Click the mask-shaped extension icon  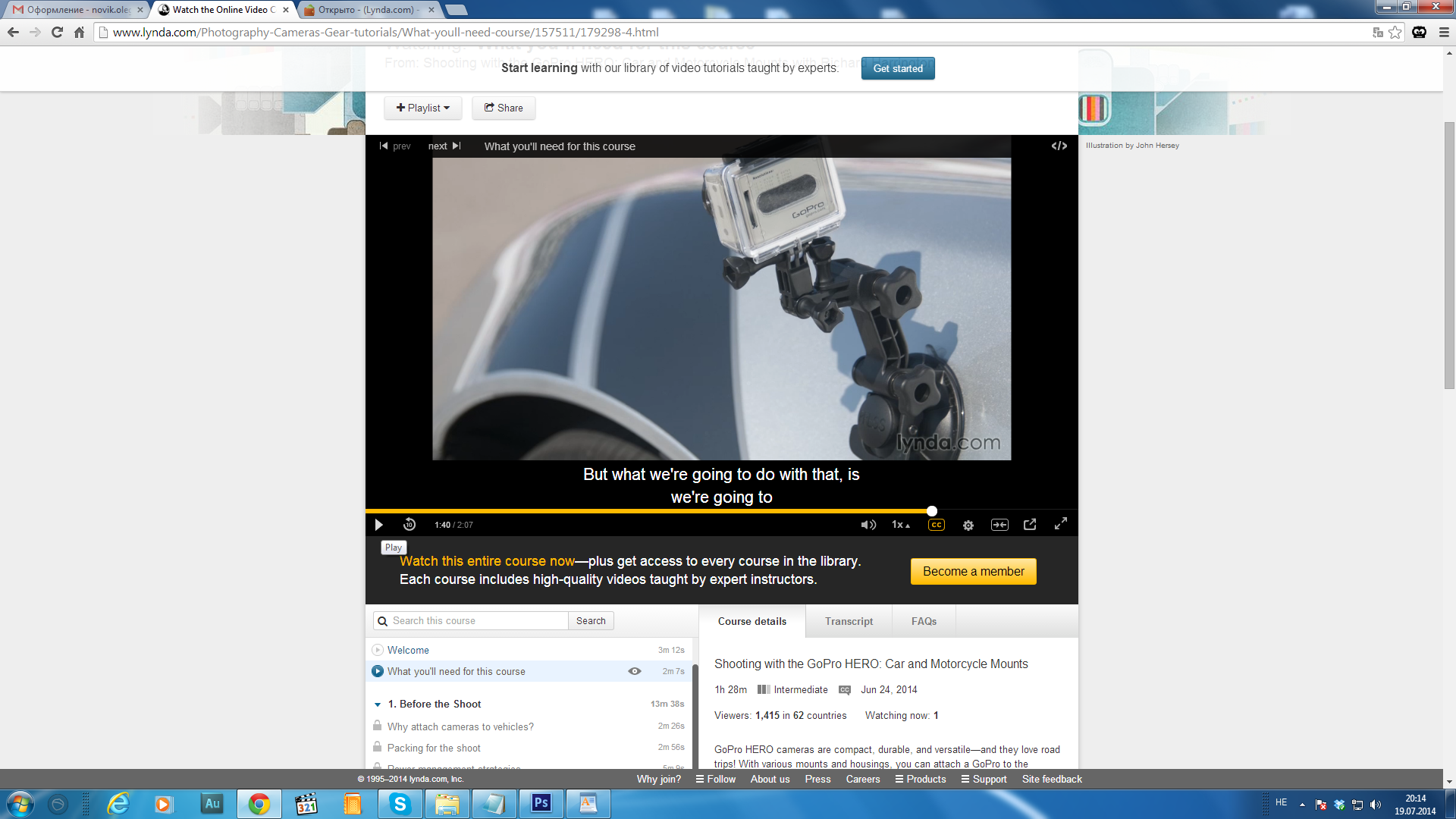point(1420,32)
